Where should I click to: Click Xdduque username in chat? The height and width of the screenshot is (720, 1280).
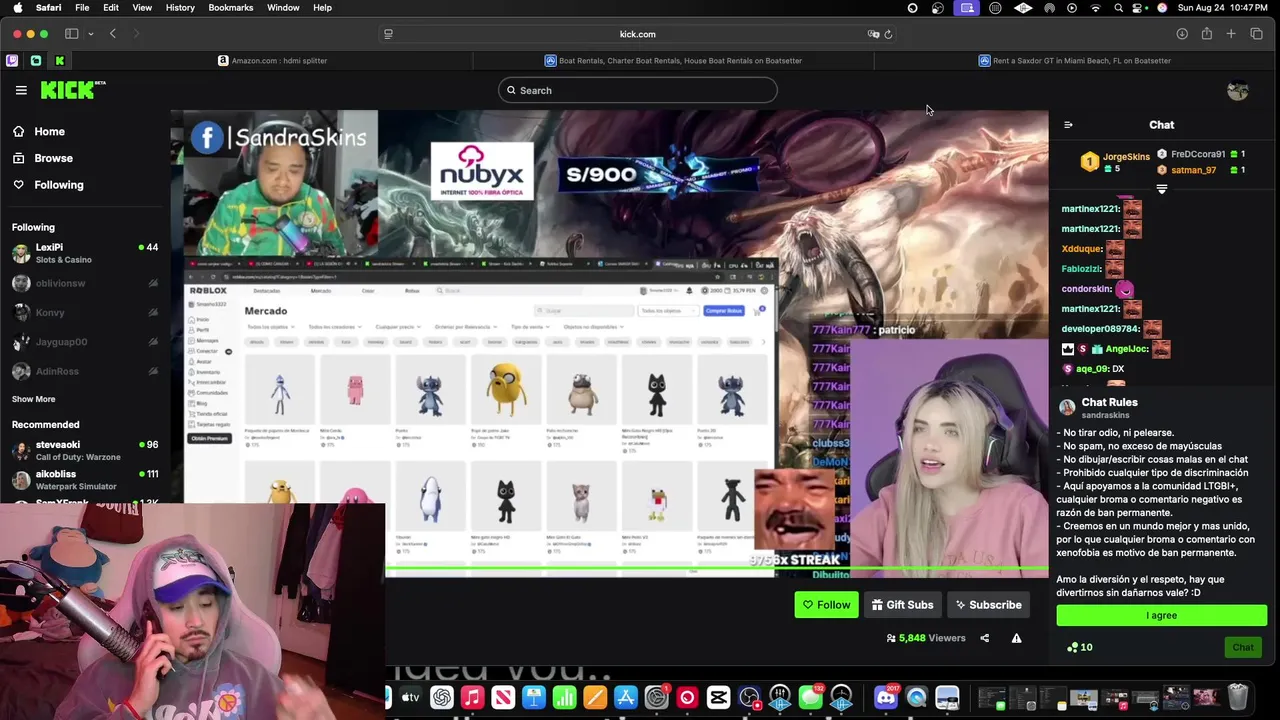pos(1082,249)
